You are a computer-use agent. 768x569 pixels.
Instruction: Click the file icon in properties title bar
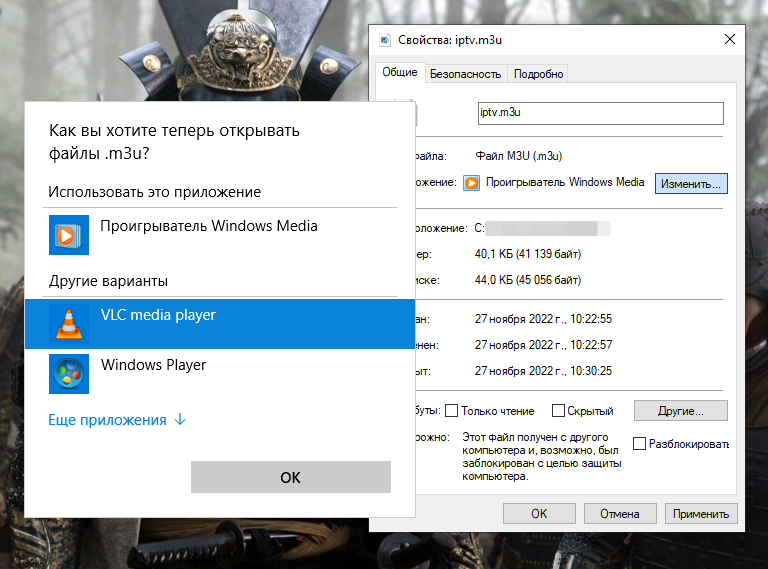pos(385,40)
